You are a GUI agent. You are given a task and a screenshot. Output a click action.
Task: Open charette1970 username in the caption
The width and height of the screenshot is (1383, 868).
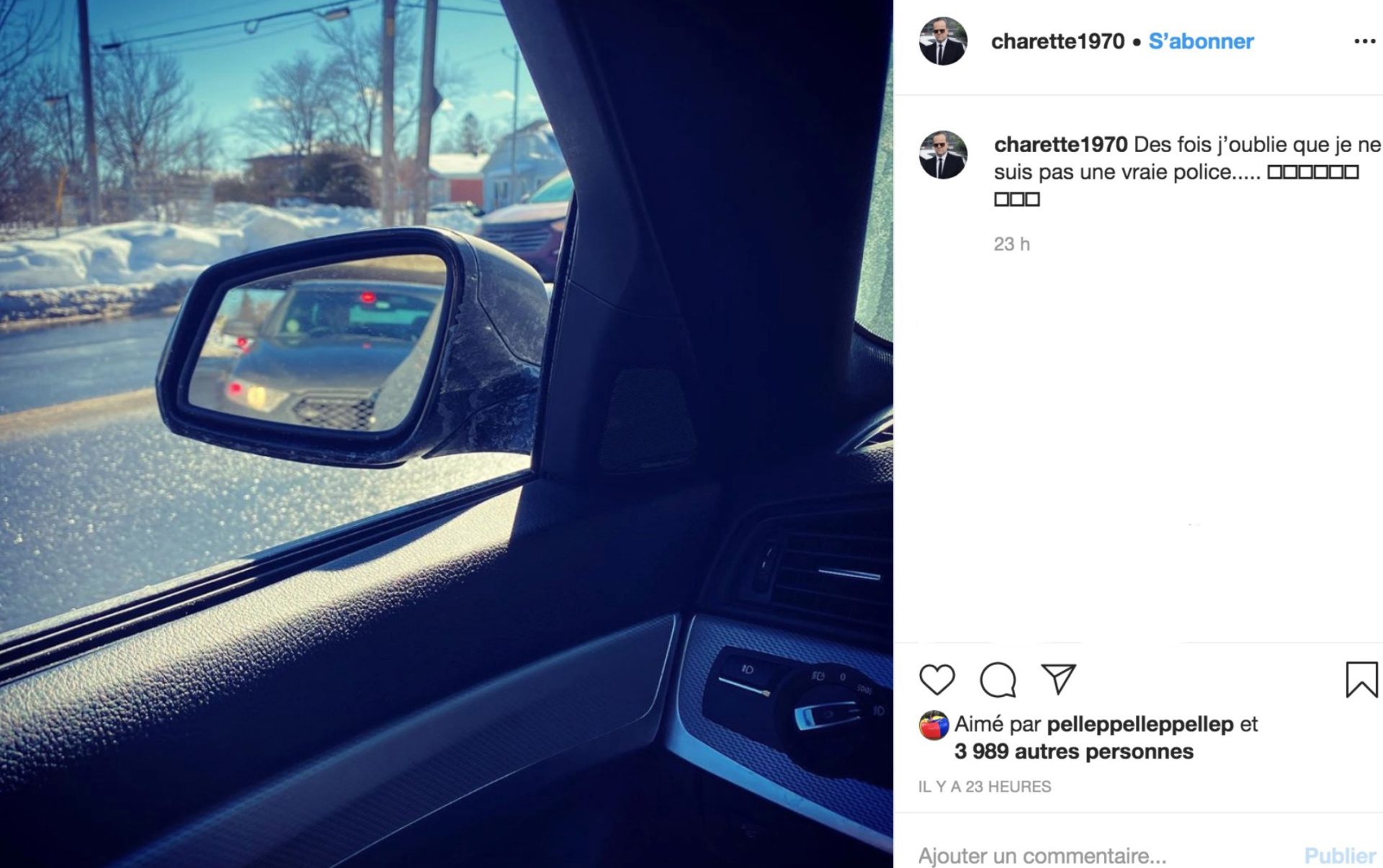pyautogui.click(x=1060, y=145)
